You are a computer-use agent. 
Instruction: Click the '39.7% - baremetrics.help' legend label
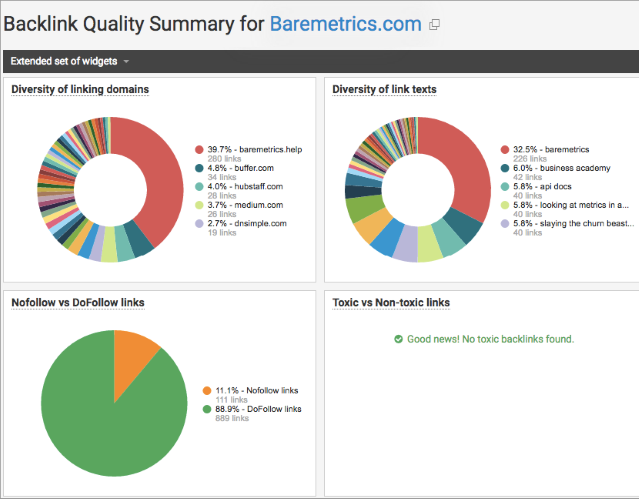pyautogui.click(x=255, y=149)
